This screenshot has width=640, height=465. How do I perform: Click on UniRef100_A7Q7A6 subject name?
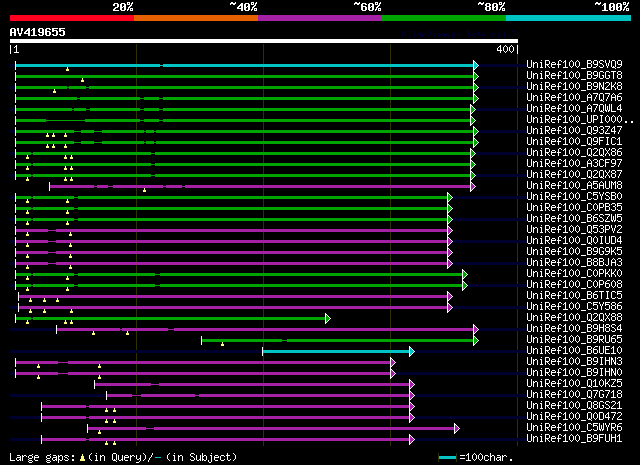574,98
